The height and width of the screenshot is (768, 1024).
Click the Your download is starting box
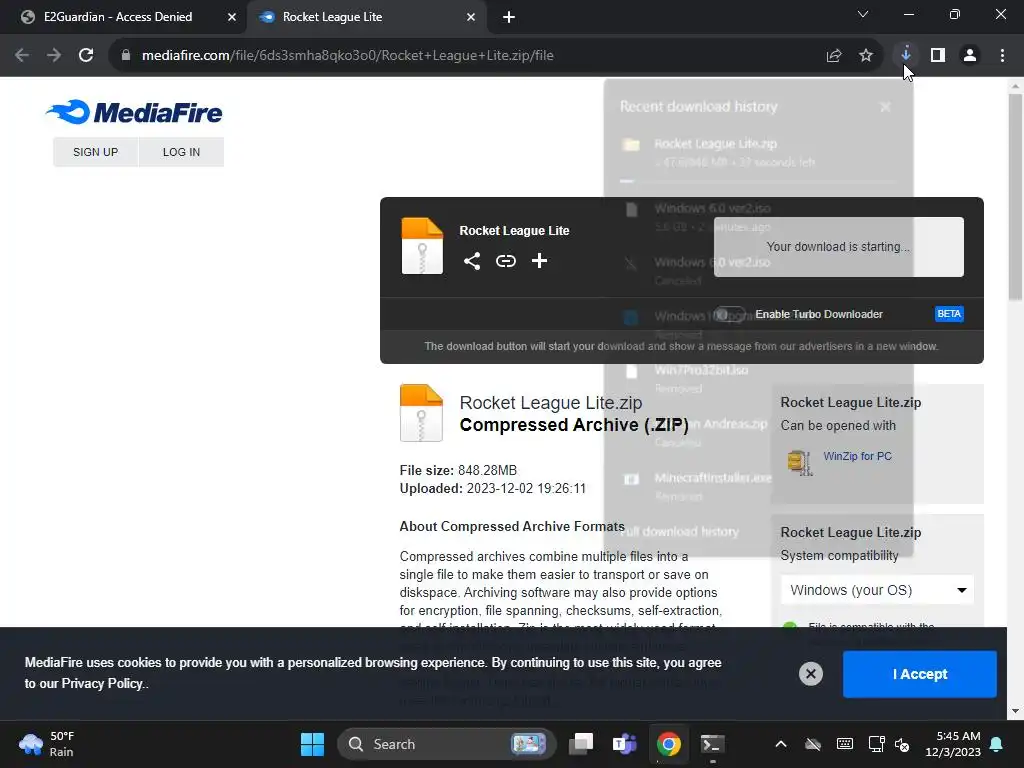click(x=839, y=247)
